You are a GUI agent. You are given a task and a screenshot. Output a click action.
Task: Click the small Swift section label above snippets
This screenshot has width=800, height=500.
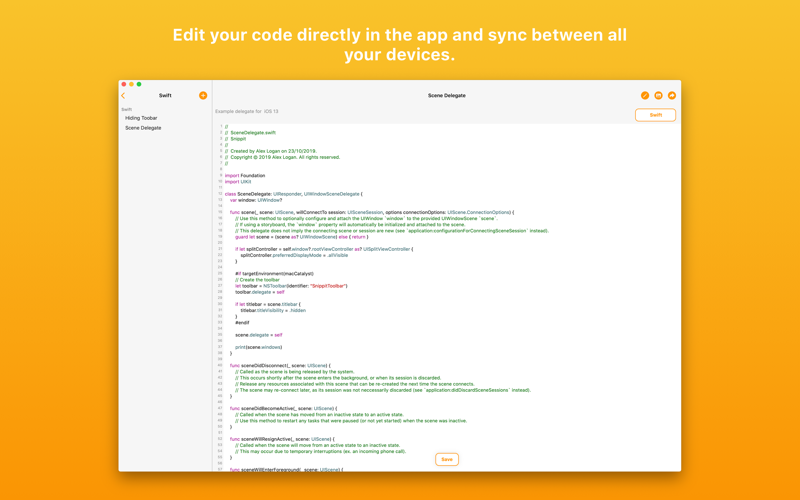pos(127,109)
